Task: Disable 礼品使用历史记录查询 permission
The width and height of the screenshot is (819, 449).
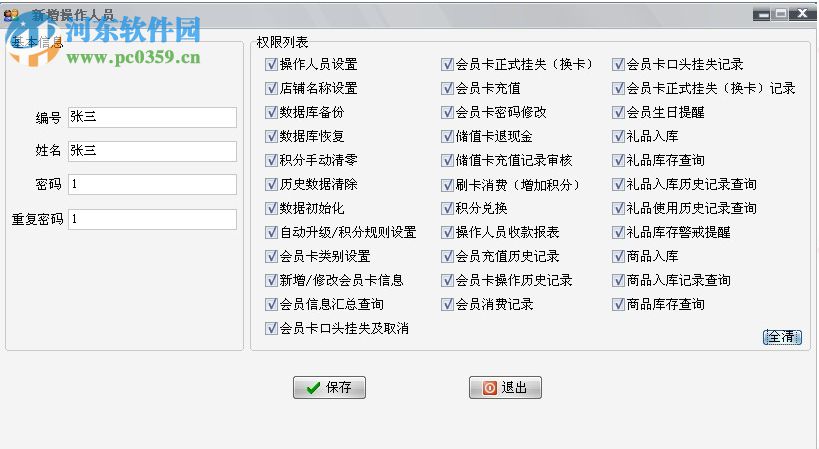Action: click(x=618, y=208)
